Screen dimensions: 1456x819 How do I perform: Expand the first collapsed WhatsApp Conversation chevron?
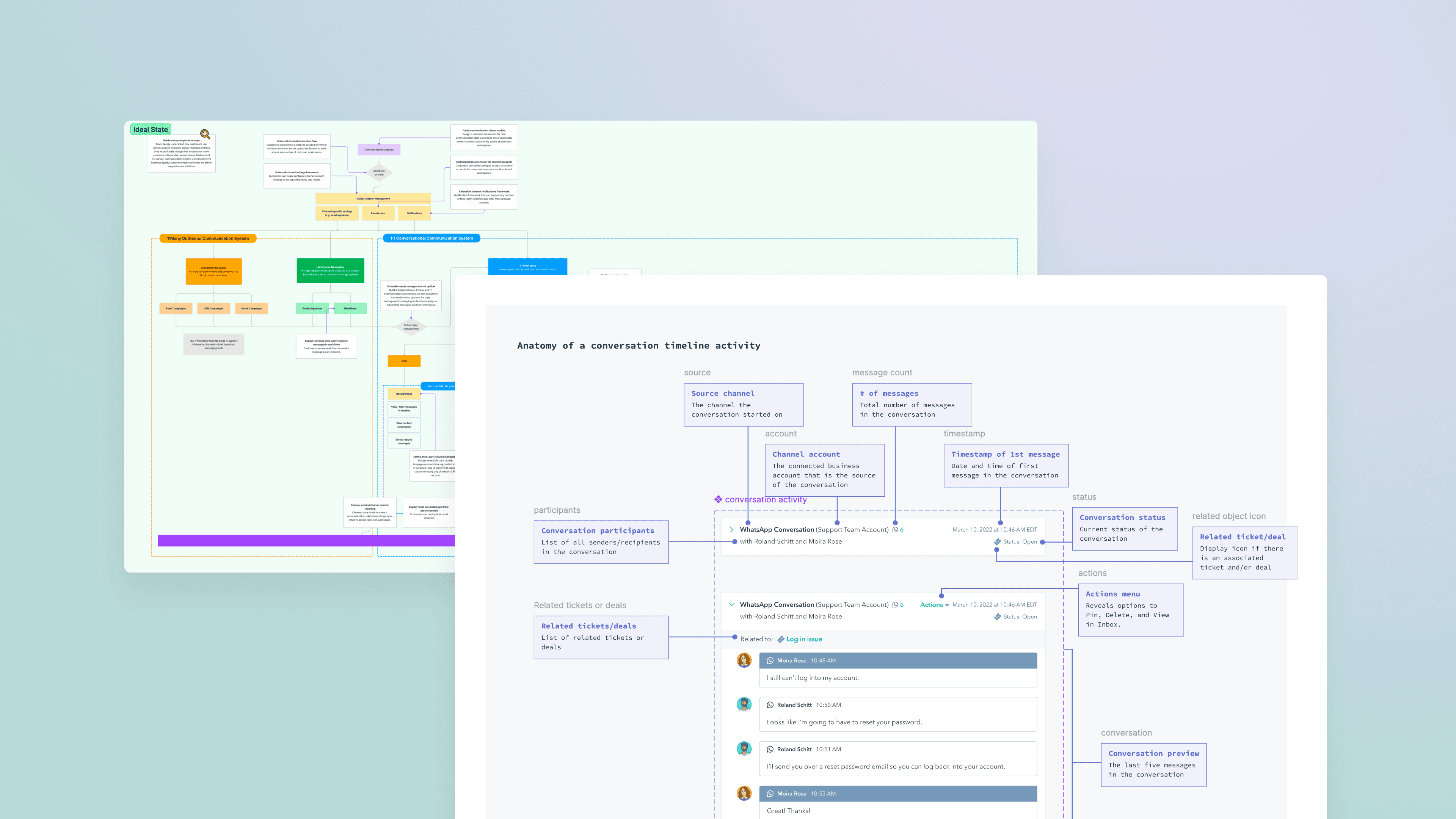click(x=731, y=530)
